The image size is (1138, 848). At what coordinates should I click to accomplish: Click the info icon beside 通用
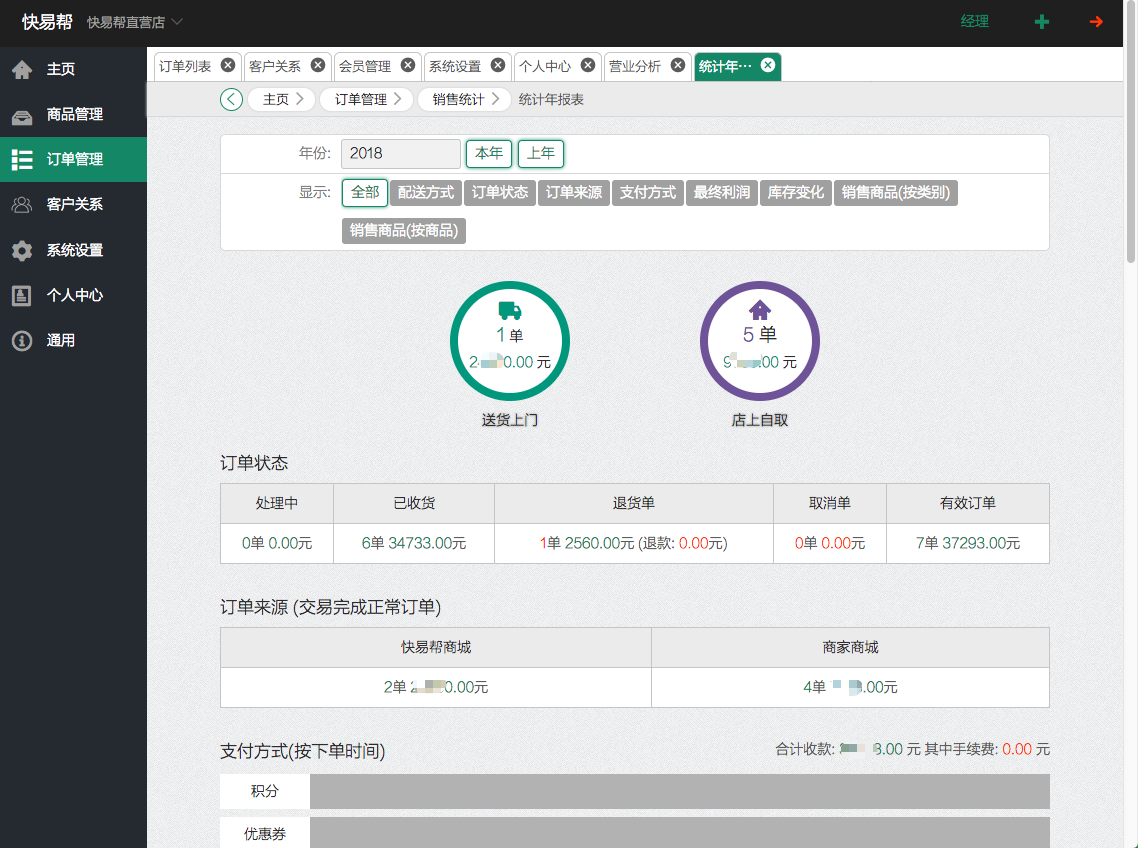tap(22, 341)
